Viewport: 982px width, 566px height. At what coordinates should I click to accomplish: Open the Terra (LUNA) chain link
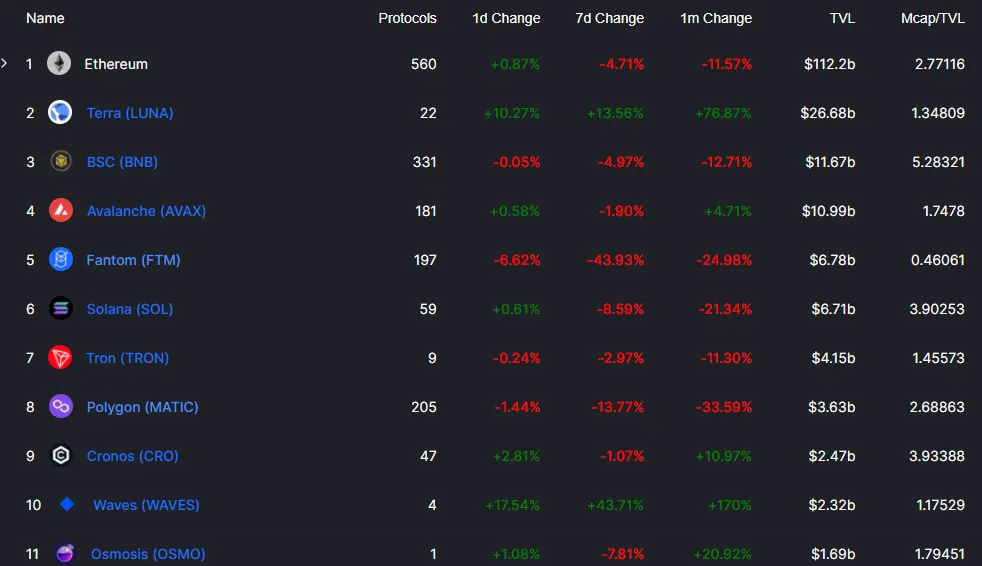tap(130, 113)
